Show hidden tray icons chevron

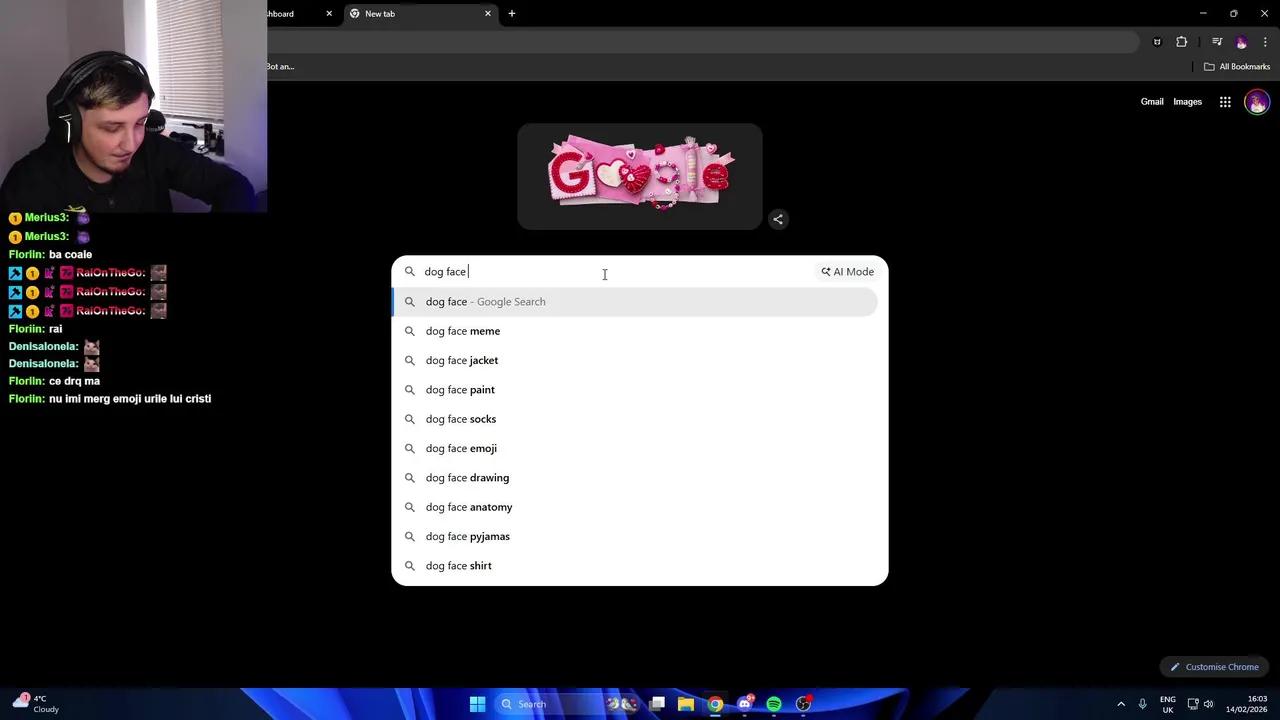pos(1121,704)
